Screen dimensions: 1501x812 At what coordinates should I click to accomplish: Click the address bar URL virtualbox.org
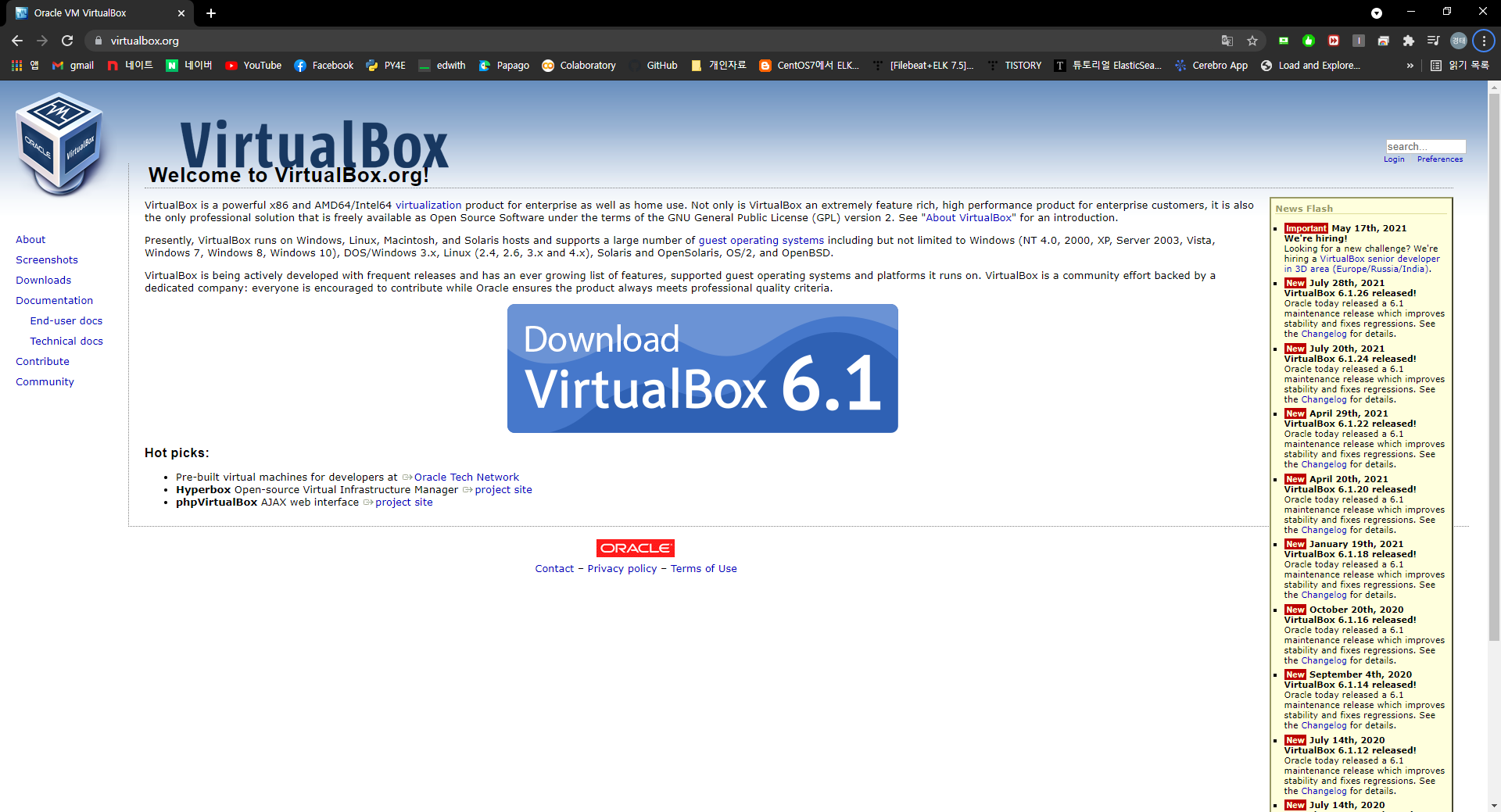coord(145,41)
